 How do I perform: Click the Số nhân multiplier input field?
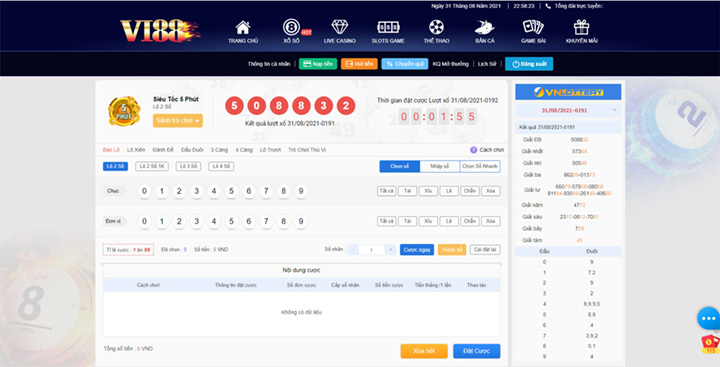click(371, 250)
